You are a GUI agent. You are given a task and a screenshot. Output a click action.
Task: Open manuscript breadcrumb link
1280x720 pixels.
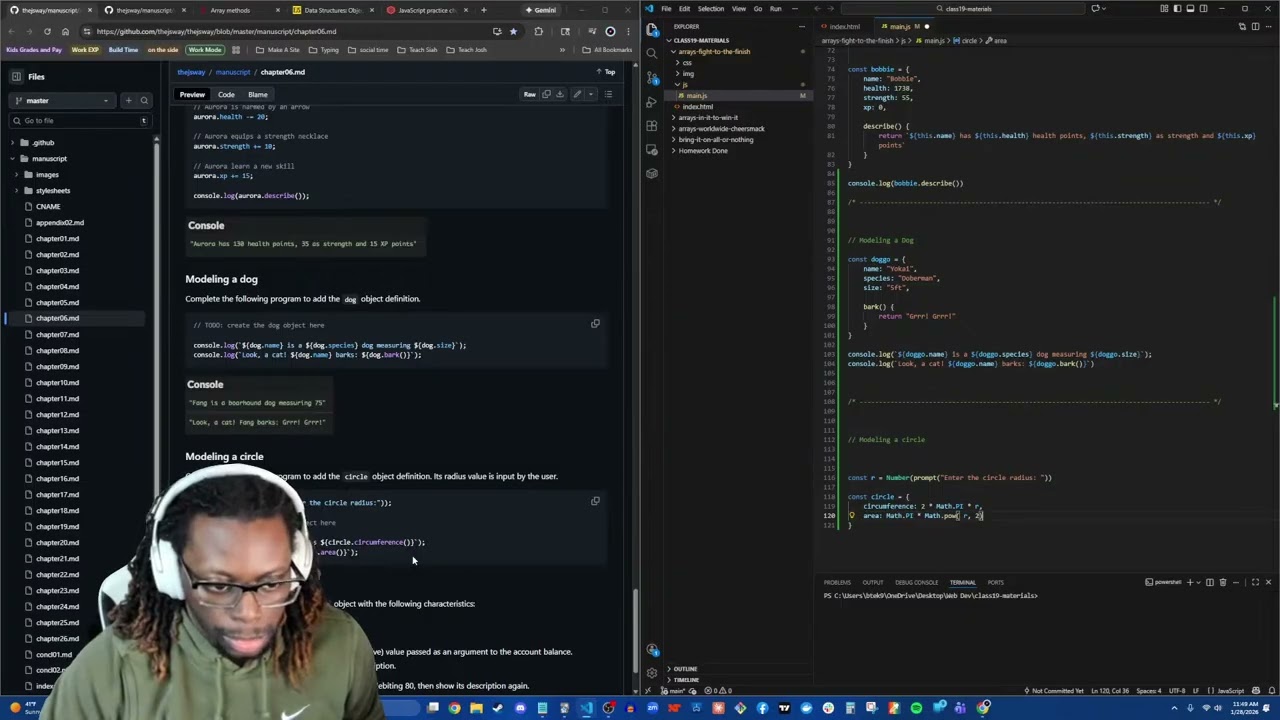tap(233, 72)
